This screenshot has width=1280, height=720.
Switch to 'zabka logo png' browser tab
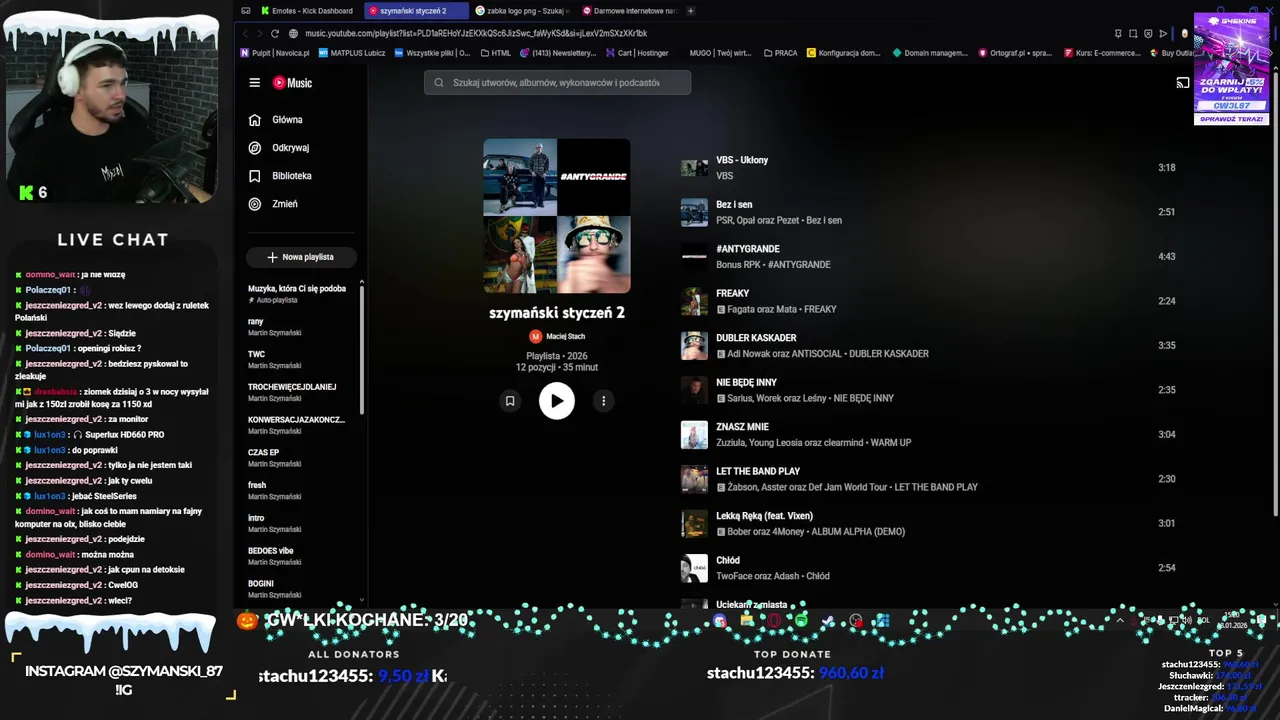(x=521, y=11)
